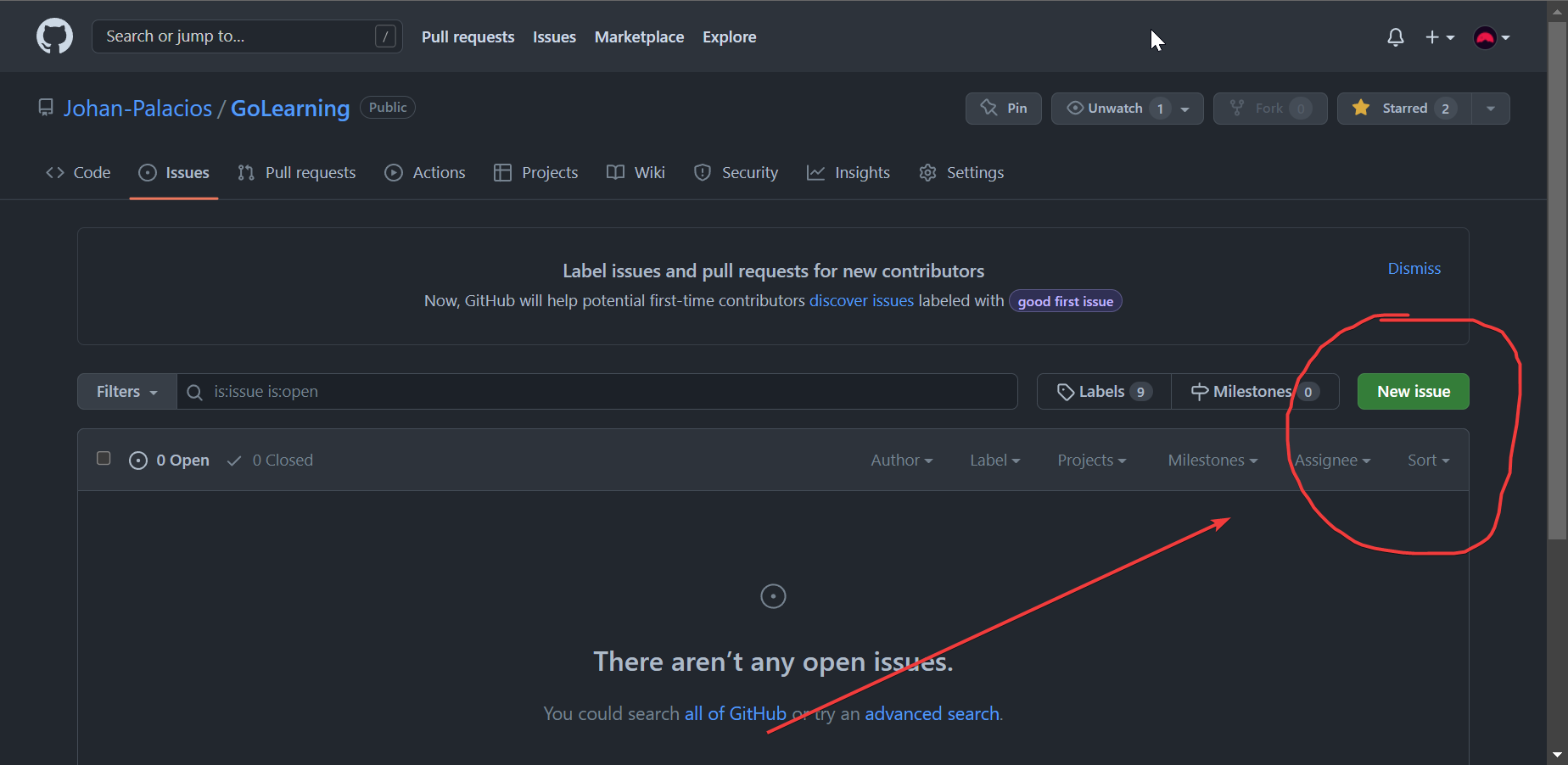
Task: Click the star icon on Starred button
Action: pyautogui.click(x=1361, y=108)
